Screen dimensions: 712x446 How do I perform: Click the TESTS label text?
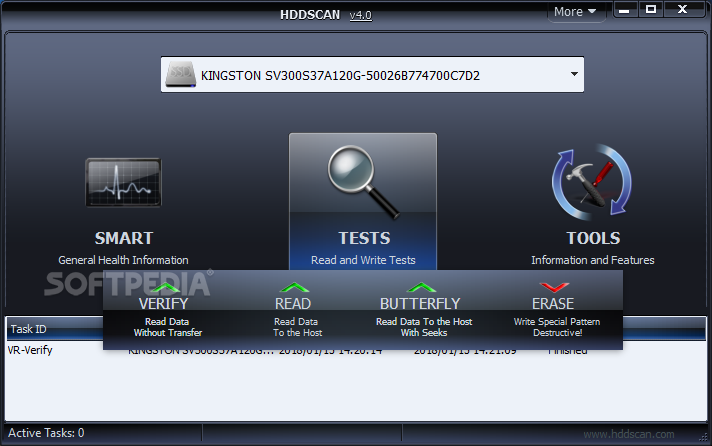coord(364,238)
